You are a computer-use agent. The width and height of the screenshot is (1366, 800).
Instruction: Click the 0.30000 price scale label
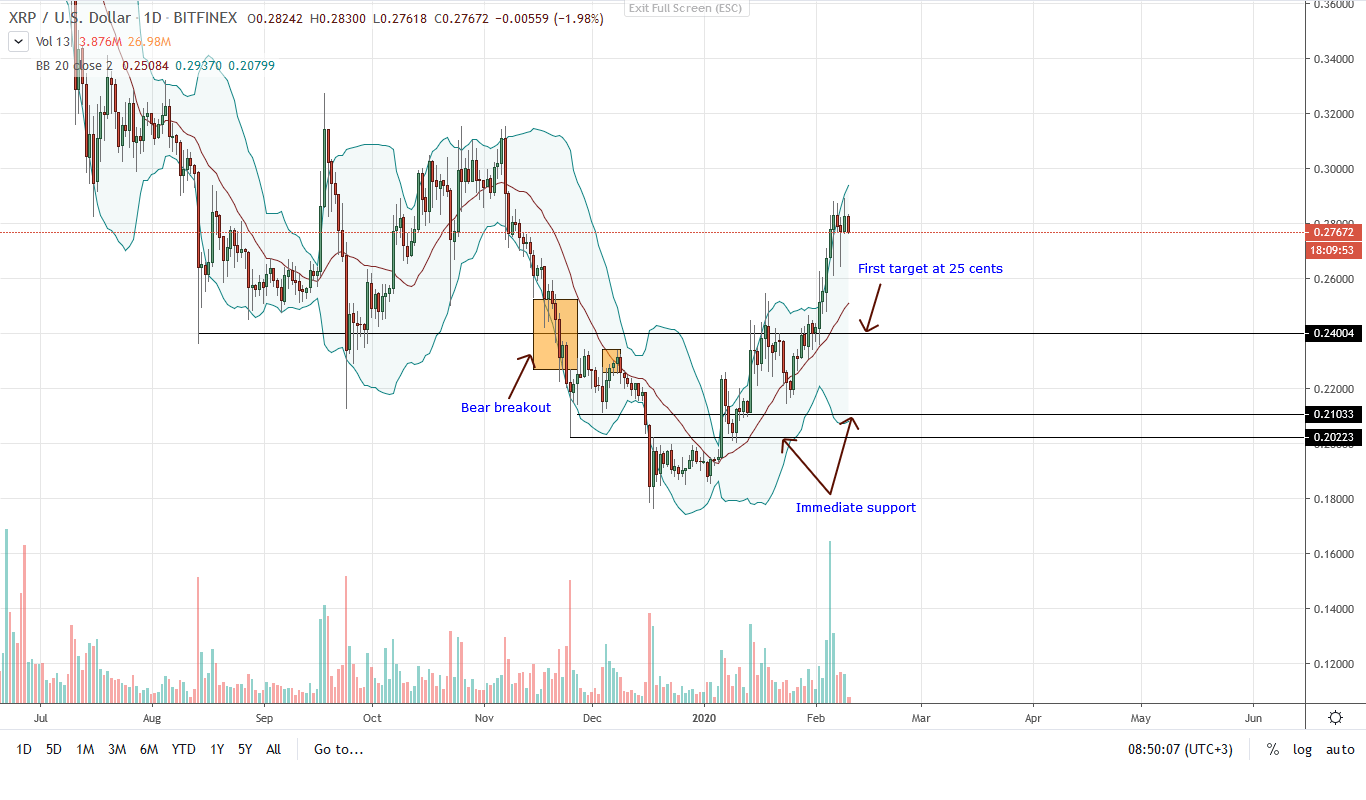[1333, 169]
